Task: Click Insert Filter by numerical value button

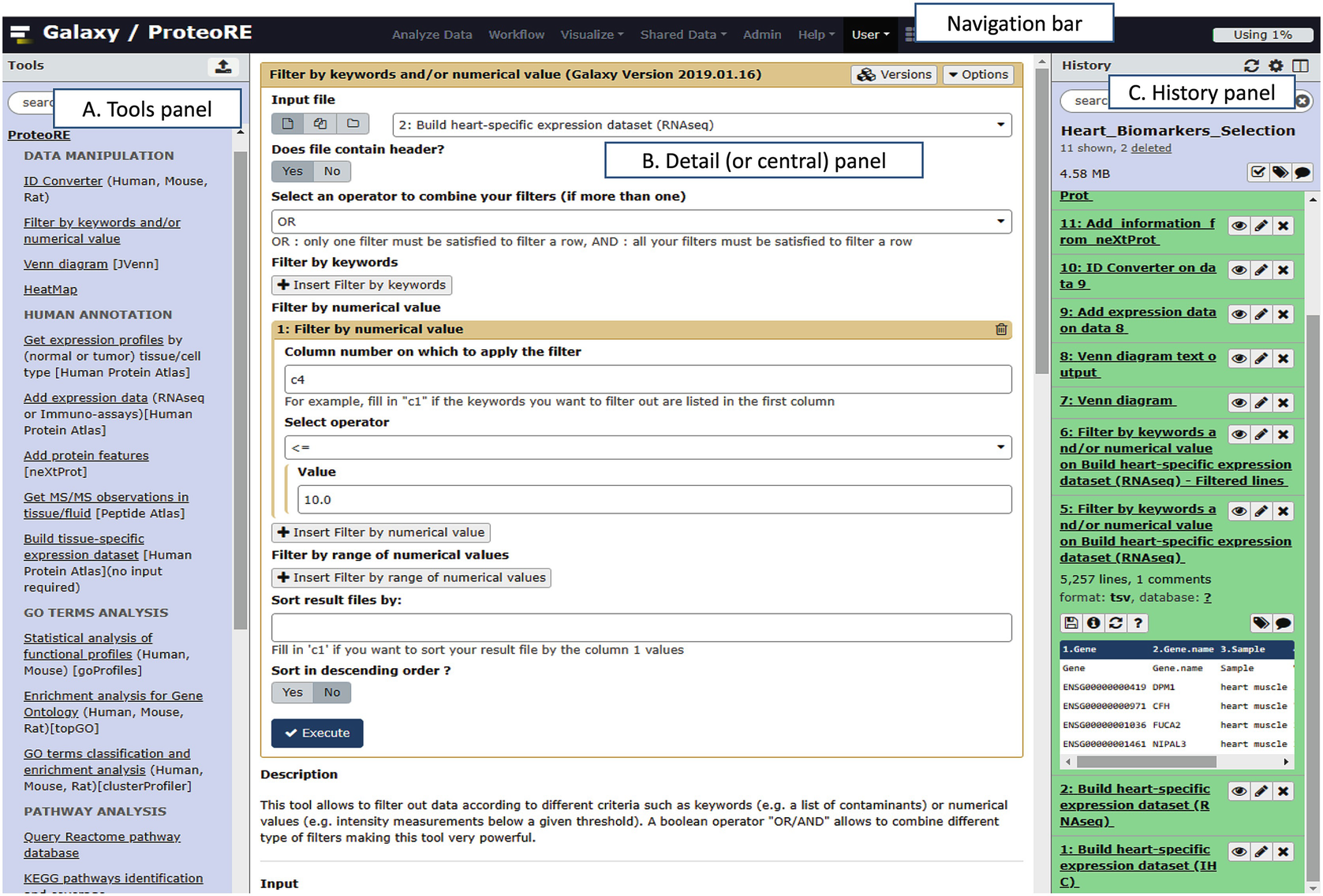Action: point(381,532)
